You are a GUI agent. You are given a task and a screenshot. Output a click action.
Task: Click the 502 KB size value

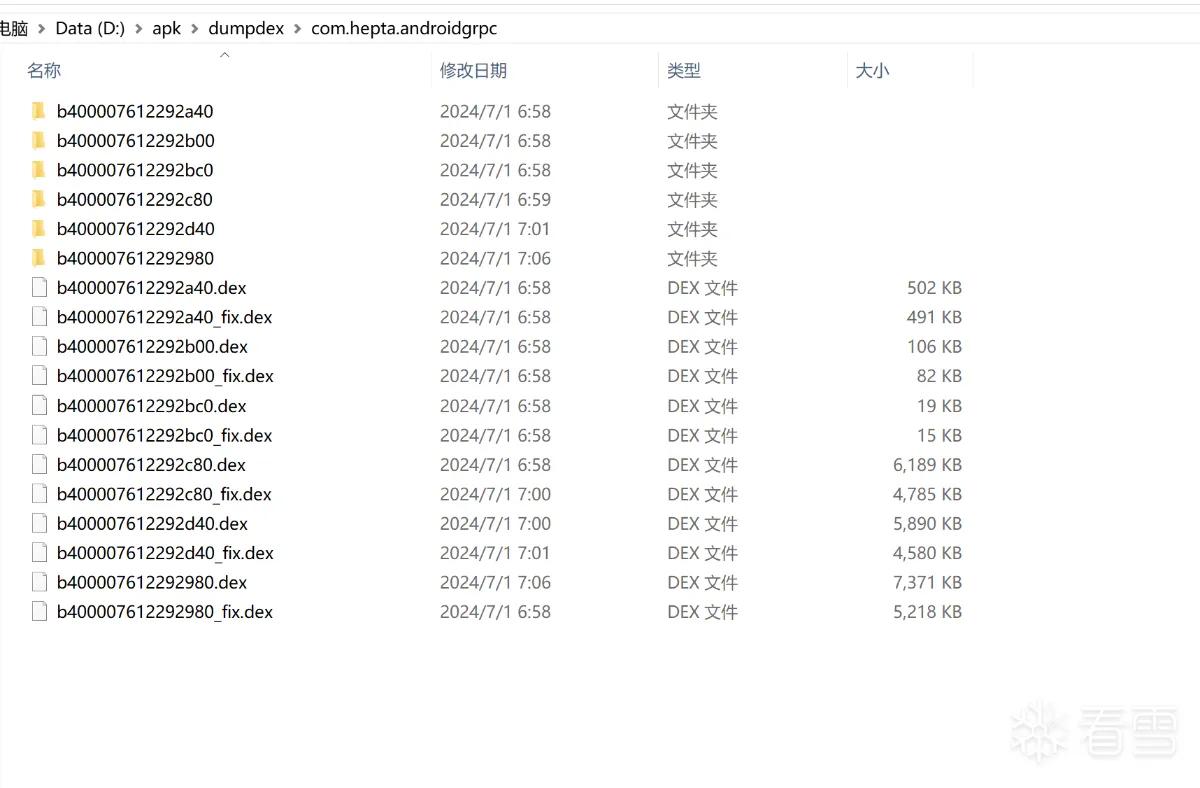(x=934, y=288)
